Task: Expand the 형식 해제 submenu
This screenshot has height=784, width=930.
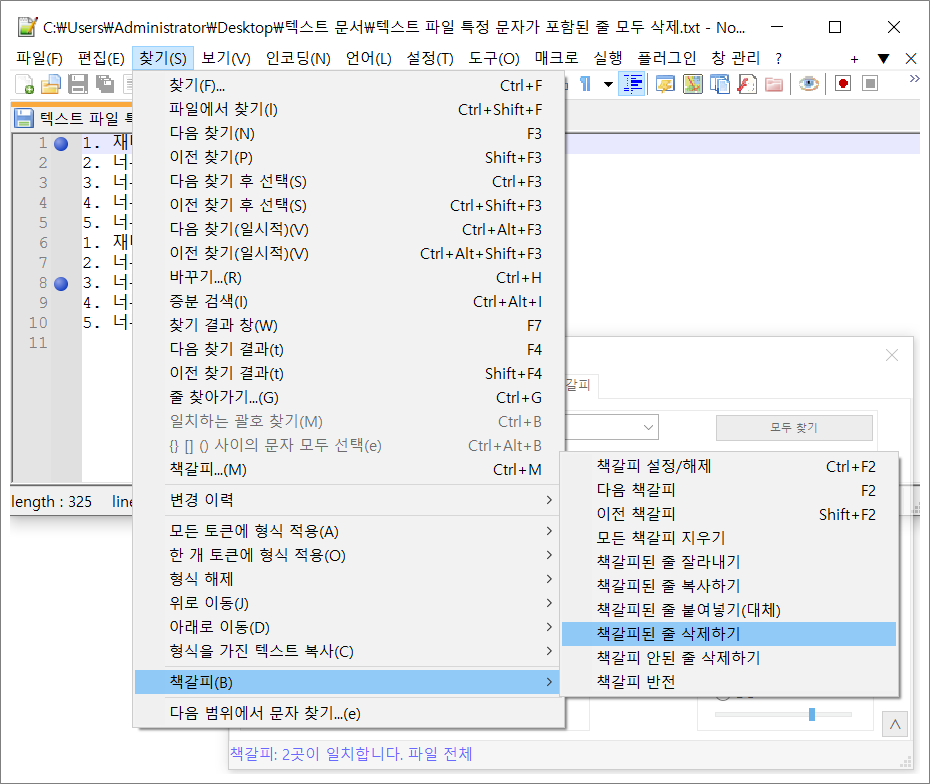Action: (349, 579)
